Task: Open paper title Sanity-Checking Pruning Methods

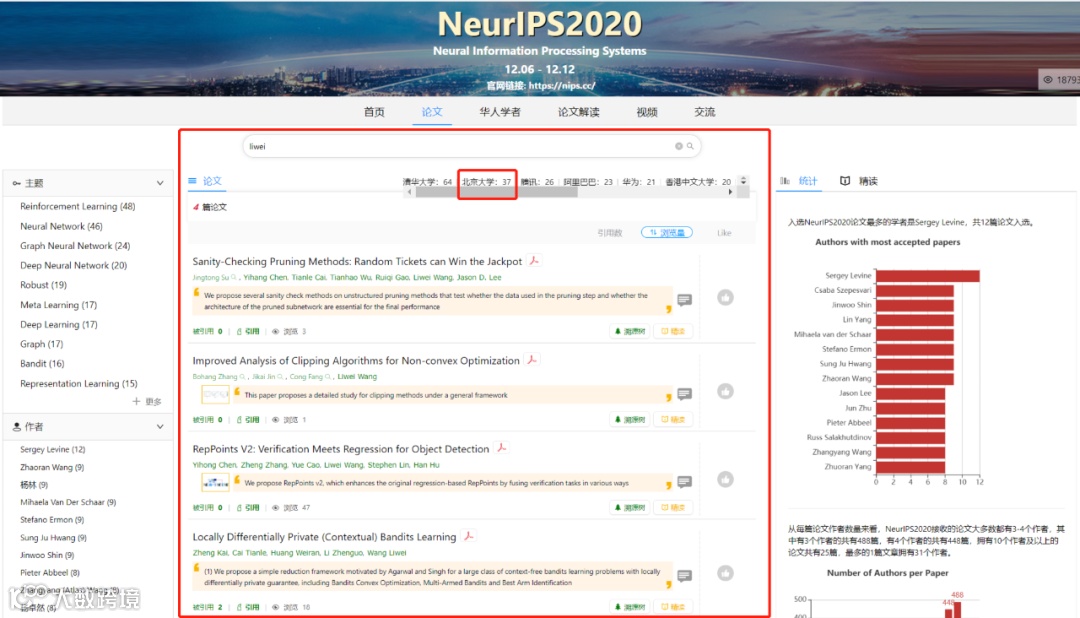Action: (x=357, y=261)
